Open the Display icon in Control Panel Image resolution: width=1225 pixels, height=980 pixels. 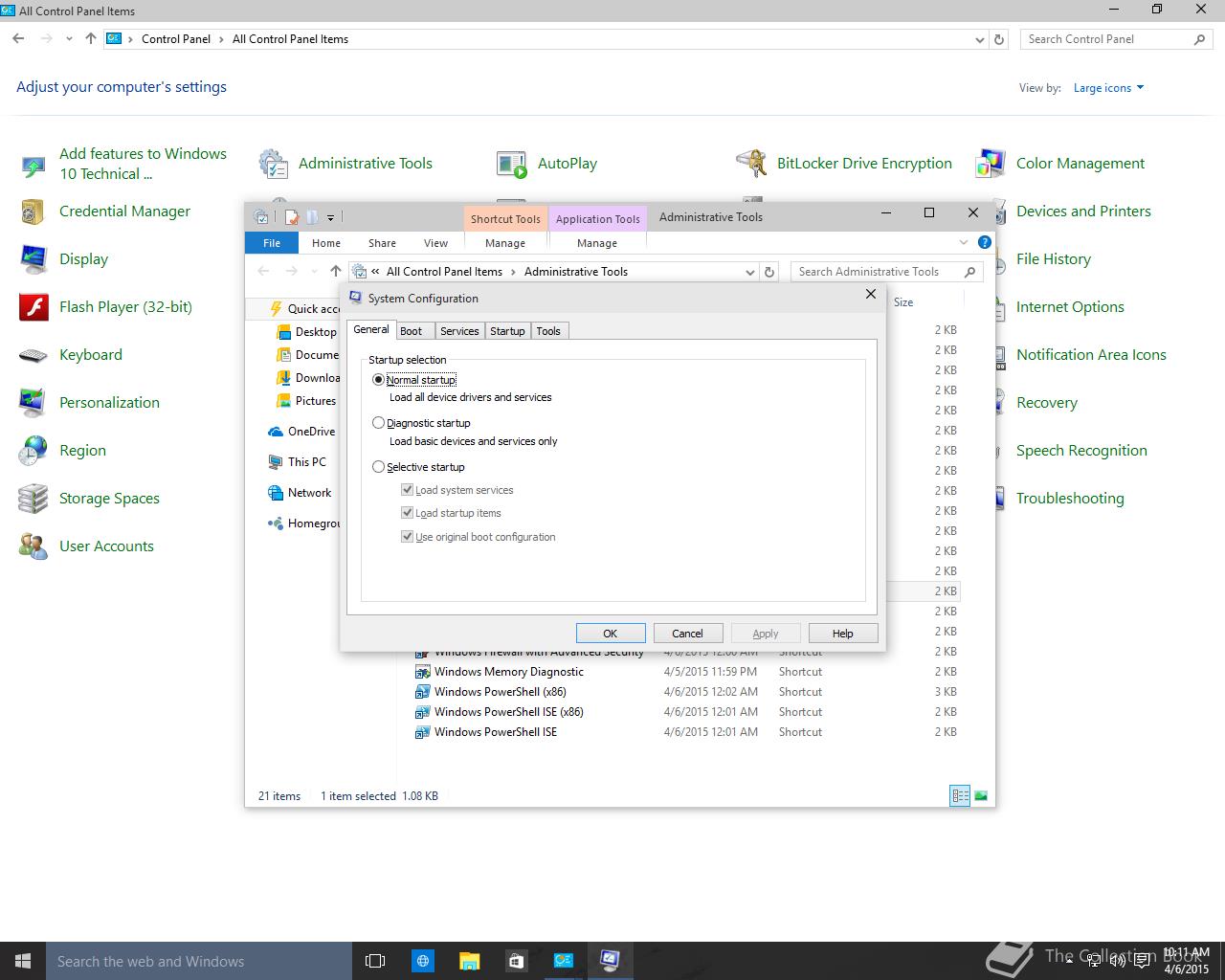(33, 259)
